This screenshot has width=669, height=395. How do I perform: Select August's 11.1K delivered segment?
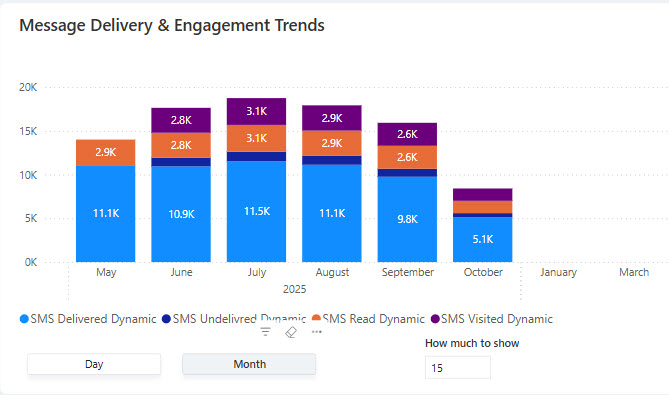click(332, 213)
